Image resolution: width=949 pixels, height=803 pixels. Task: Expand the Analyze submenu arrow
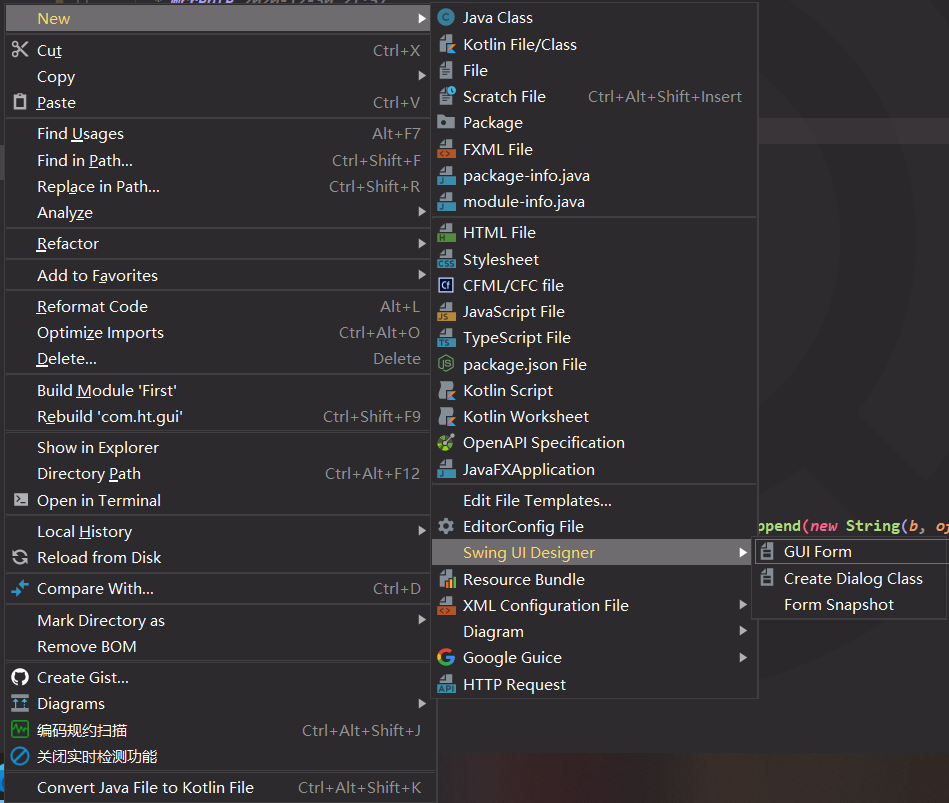422,212
